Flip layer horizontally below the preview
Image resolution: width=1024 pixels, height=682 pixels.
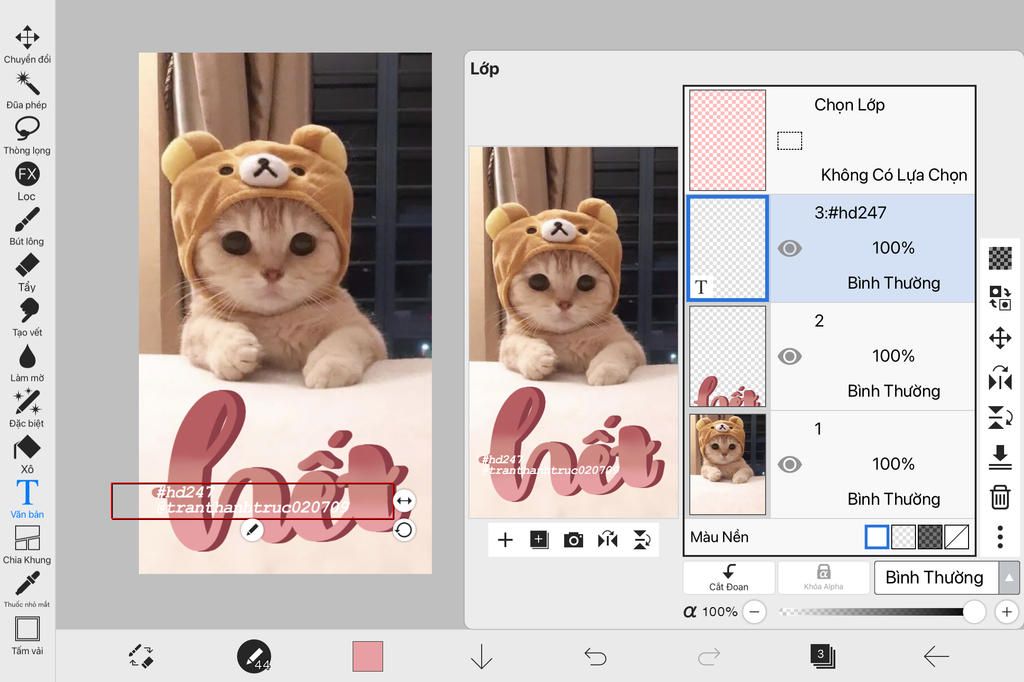(x=607, y=540)
